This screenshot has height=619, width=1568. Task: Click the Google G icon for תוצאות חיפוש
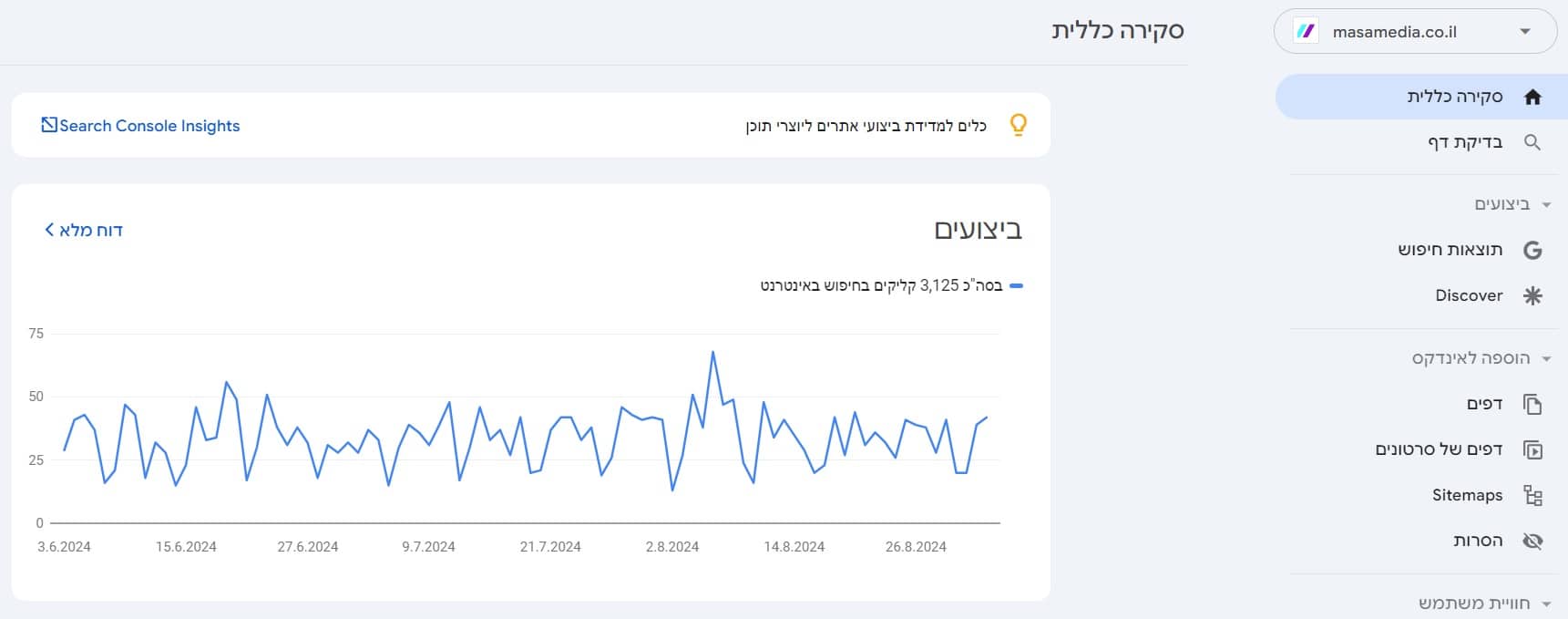point(1532,250)
